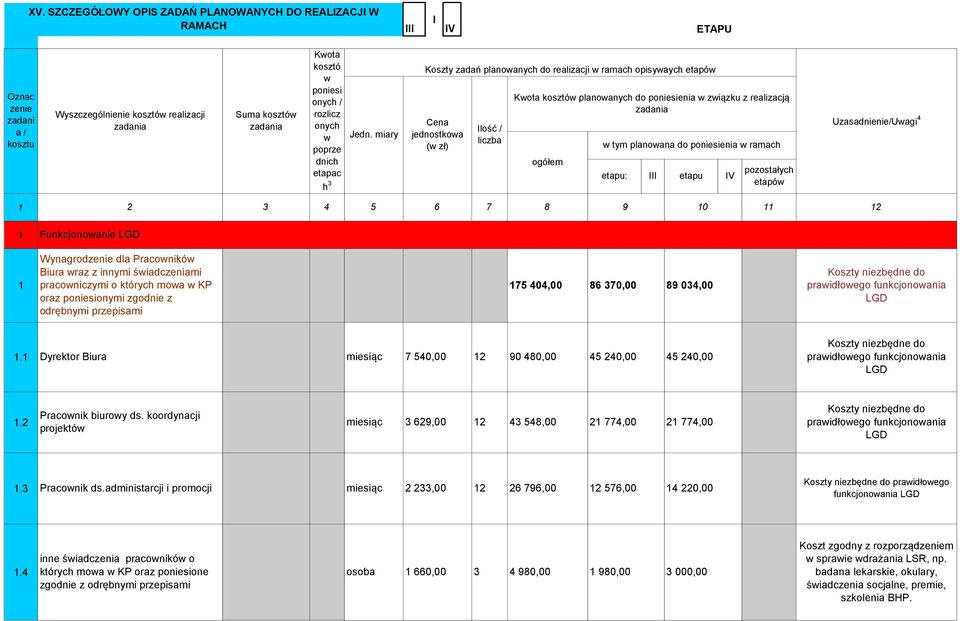Select the Dyrektor Biura cell
The height and width of the screenshot is (621, 960).
pyautogui.click(x=130, y=356)
